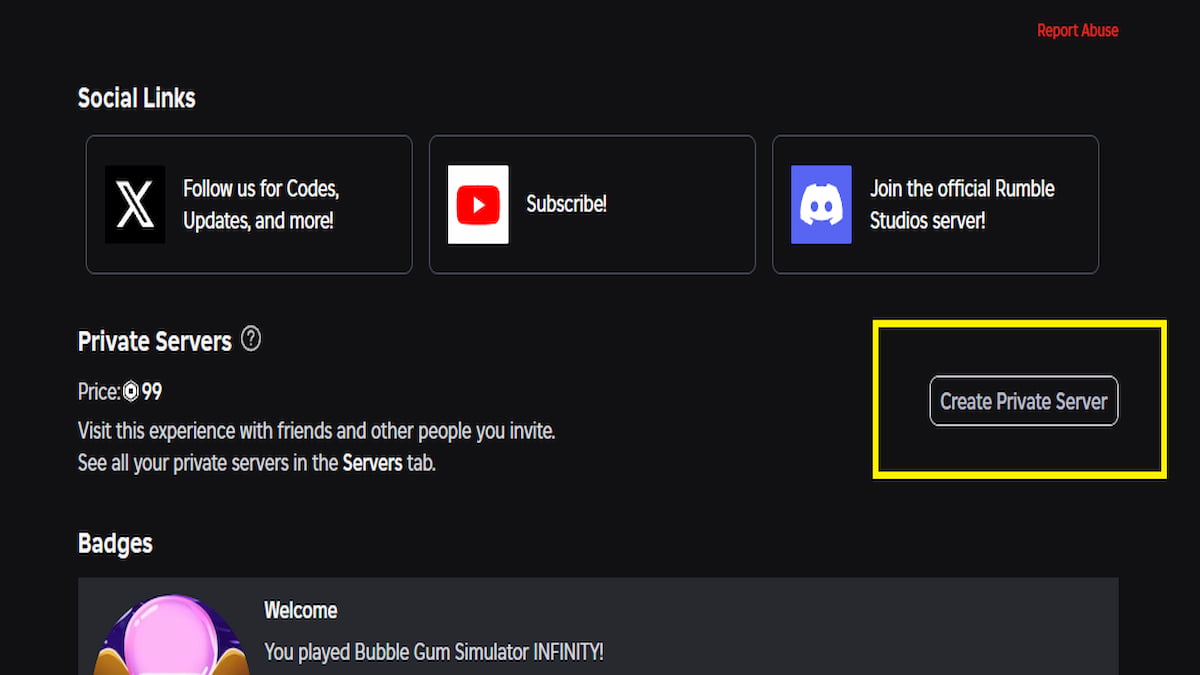Click the Badges heading
The width and height of the screenshot is (1200, 675).
click(x=115, y=543)
